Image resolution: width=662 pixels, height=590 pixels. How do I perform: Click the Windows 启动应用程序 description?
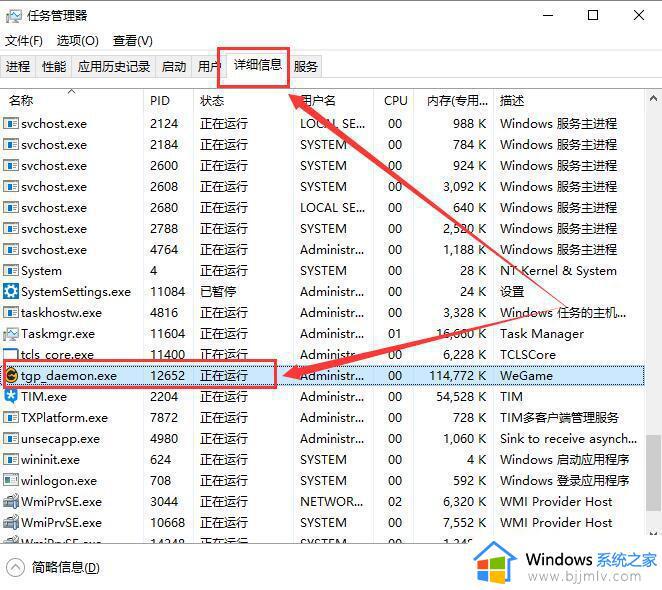(x=564, y=459)
